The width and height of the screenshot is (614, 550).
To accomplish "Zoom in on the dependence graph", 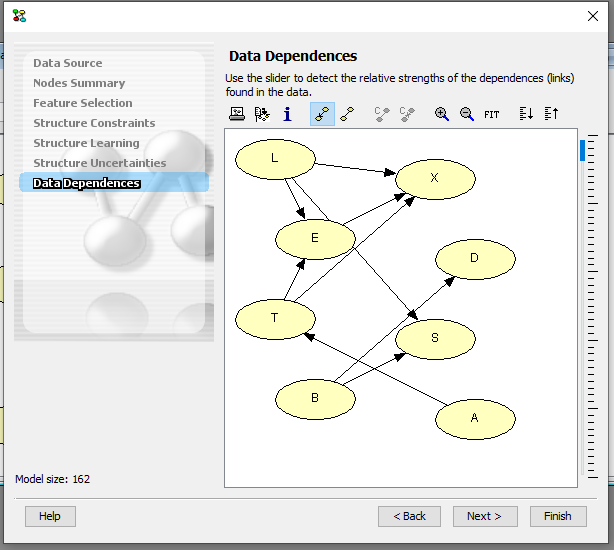I will 441,114.
